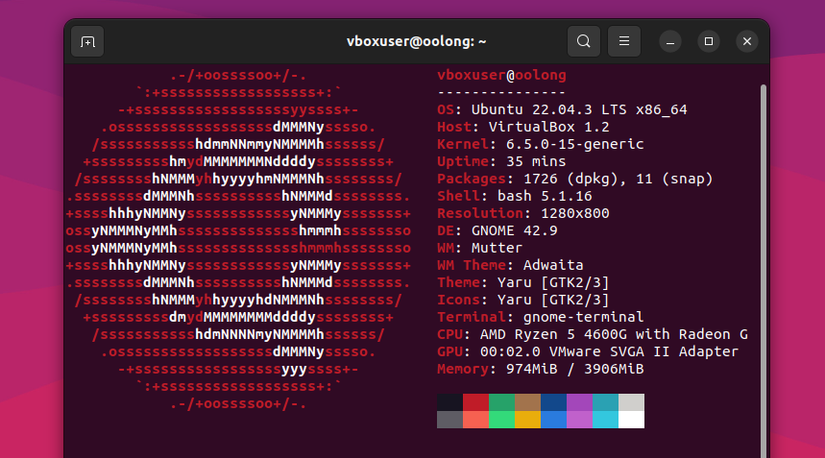The width and height of the screenshot is (825, 458).
Task: Click the window title vboxuser@oolong
Action: point(416,41)
